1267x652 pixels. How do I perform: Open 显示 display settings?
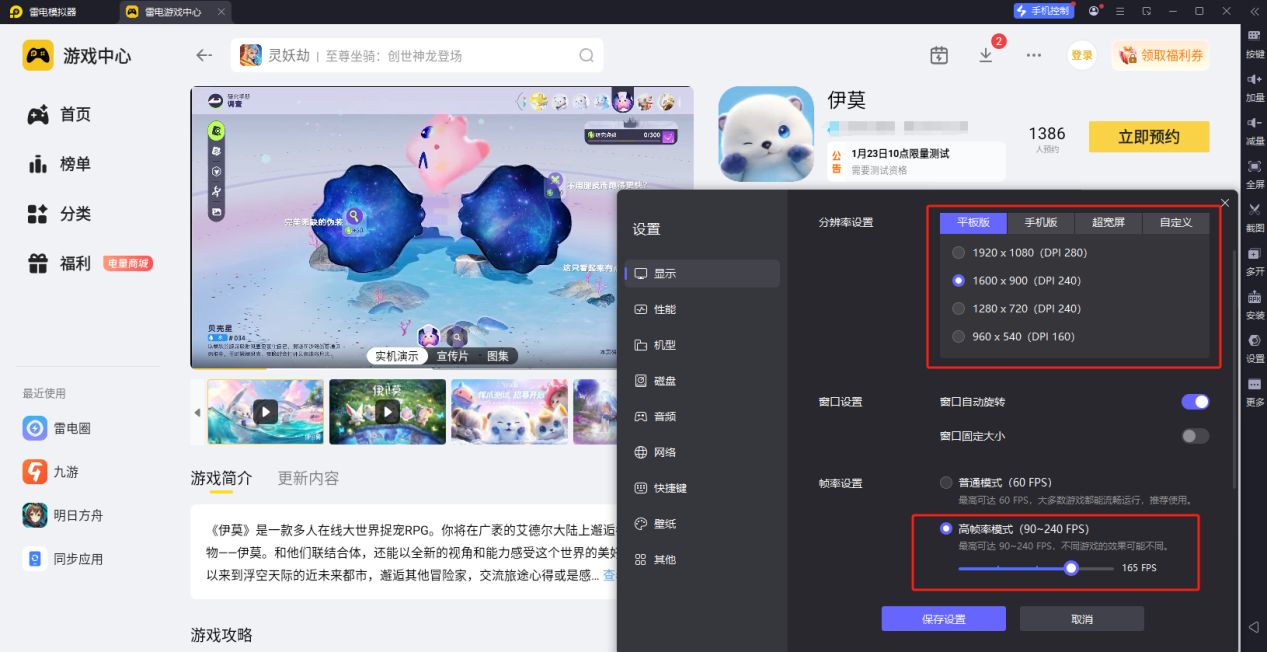(x=702, y=273)
